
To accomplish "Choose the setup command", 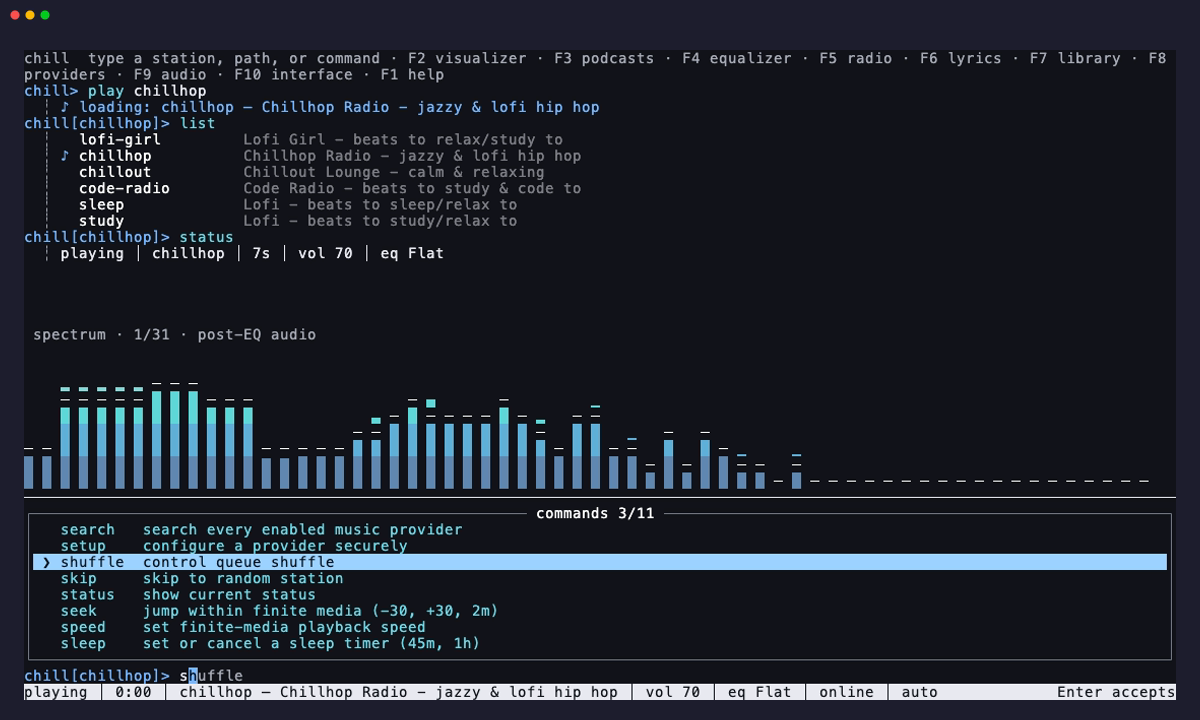I will click(x=600, y=546).
